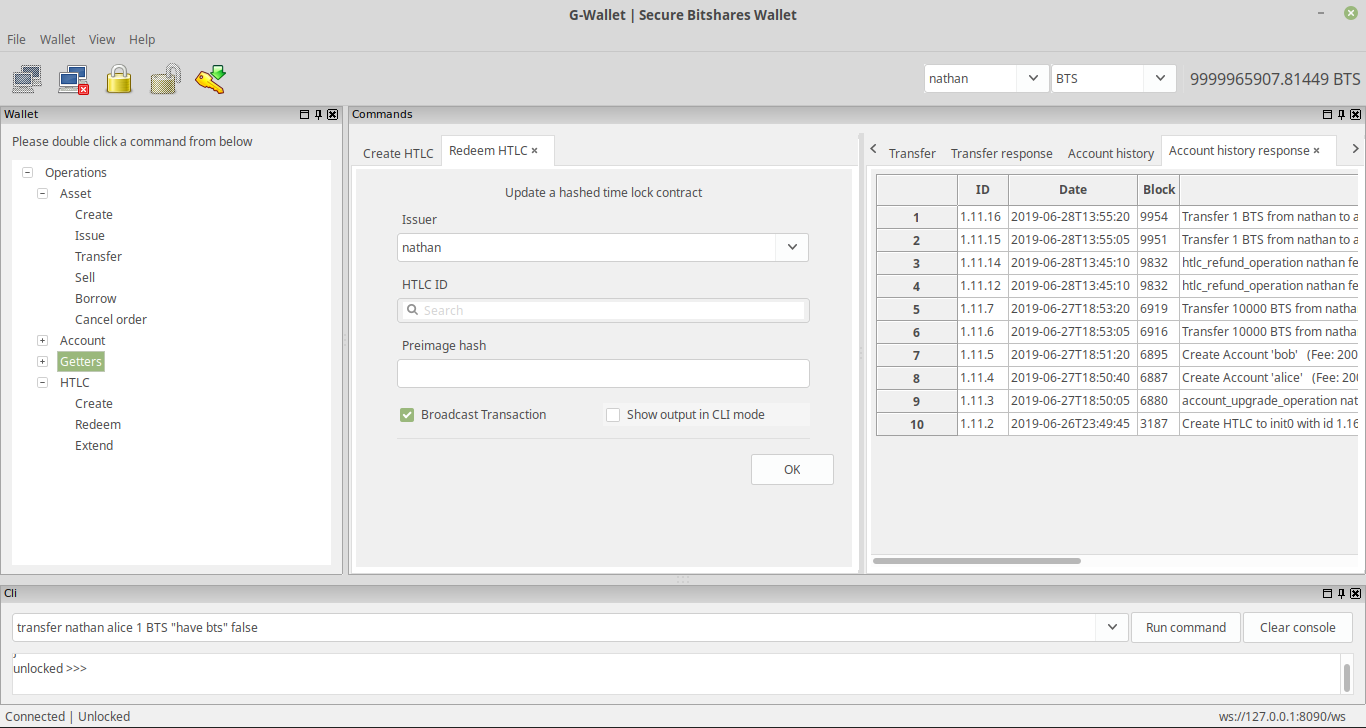
Task: Open the File menu
Action: click(x=16, y=40)
